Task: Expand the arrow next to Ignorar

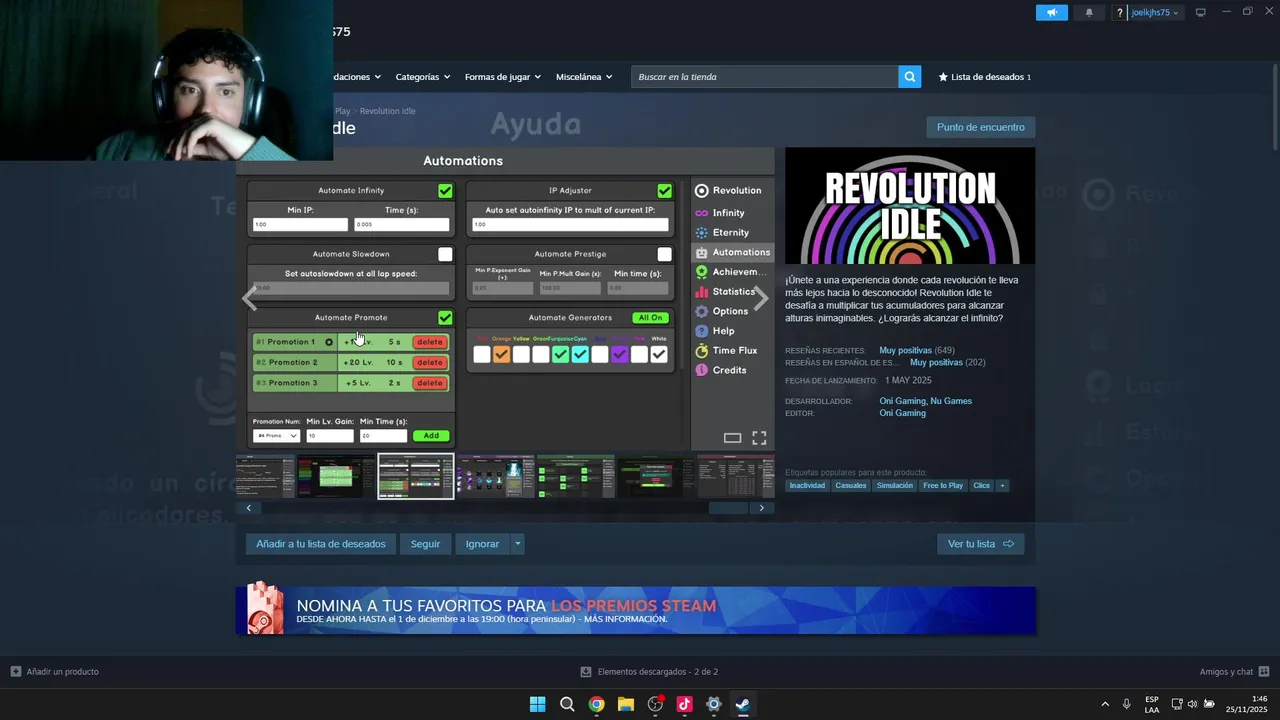Action: [517, 544]
